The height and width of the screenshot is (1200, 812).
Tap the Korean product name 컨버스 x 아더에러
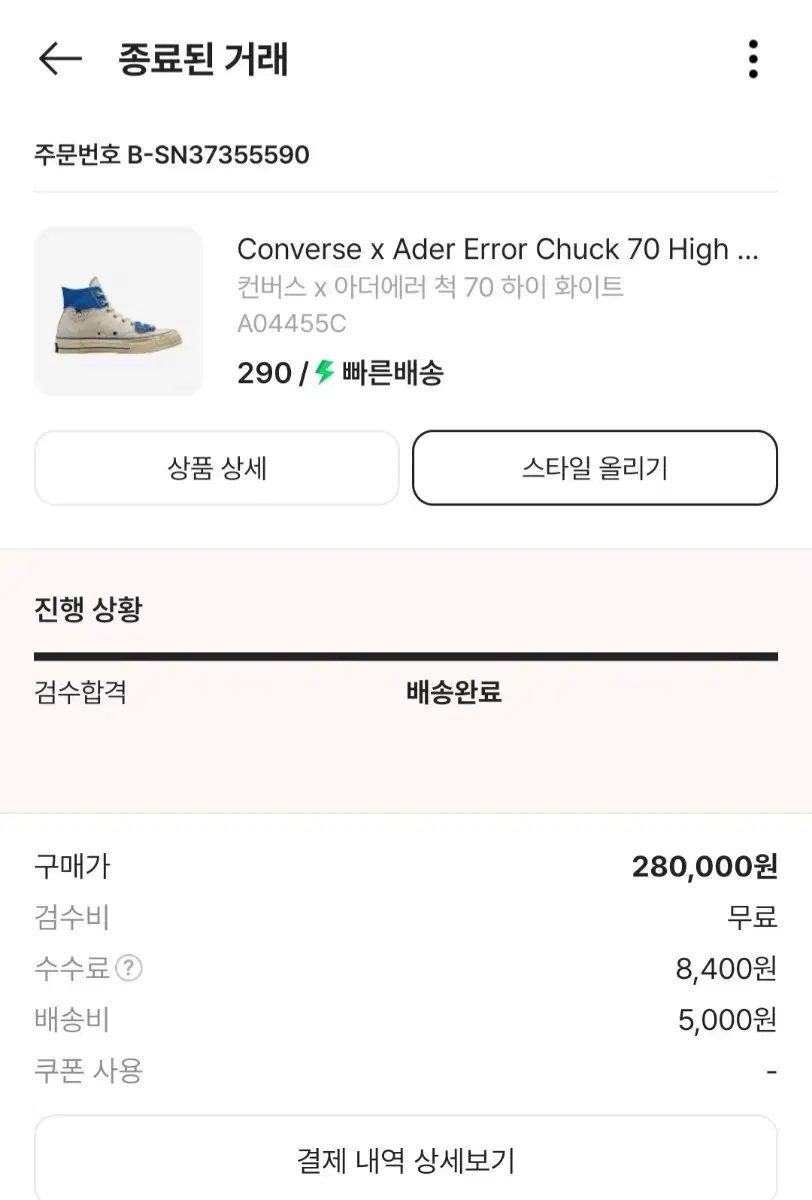click(x=430, y=287)
